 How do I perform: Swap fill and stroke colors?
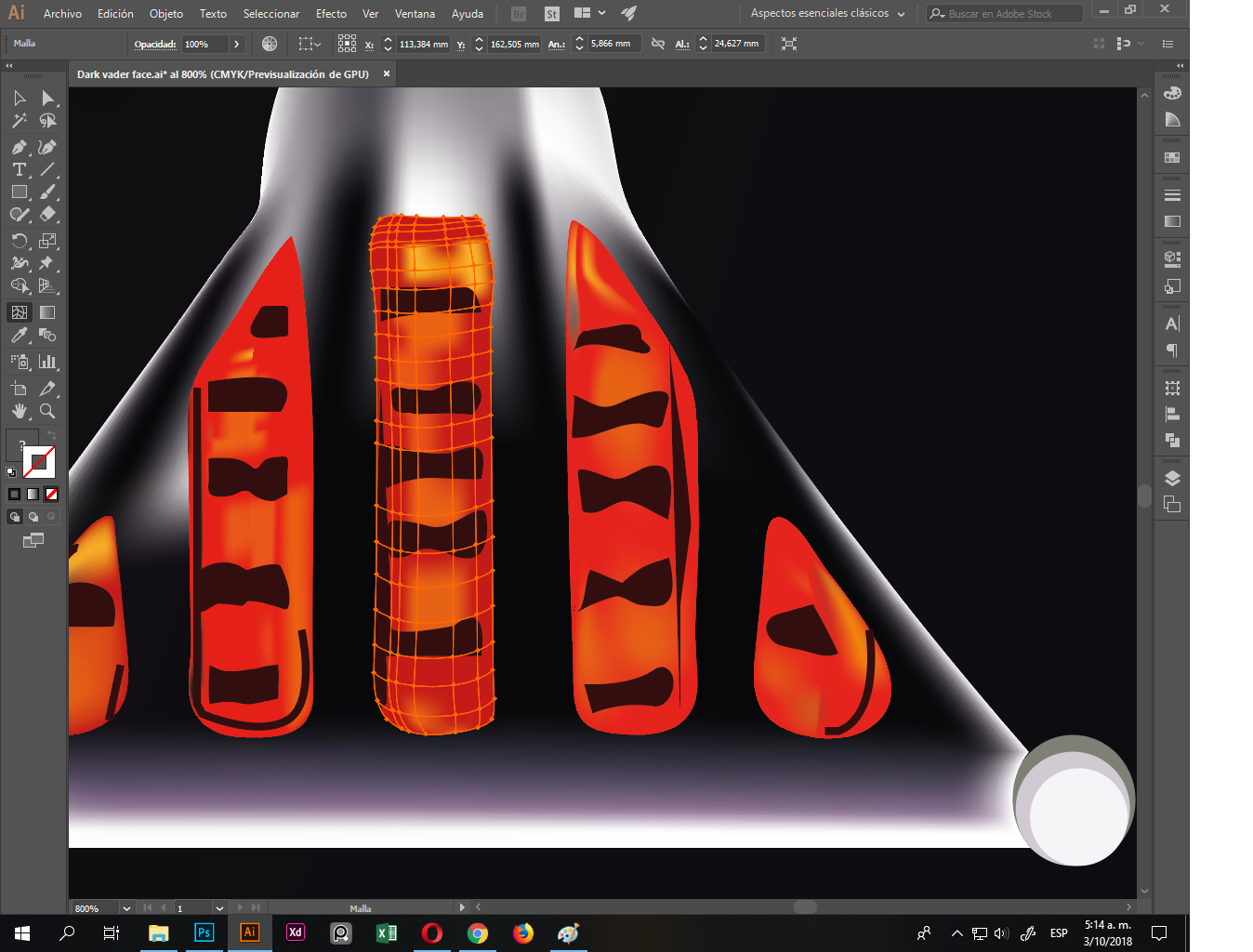(x=52, y=435)
